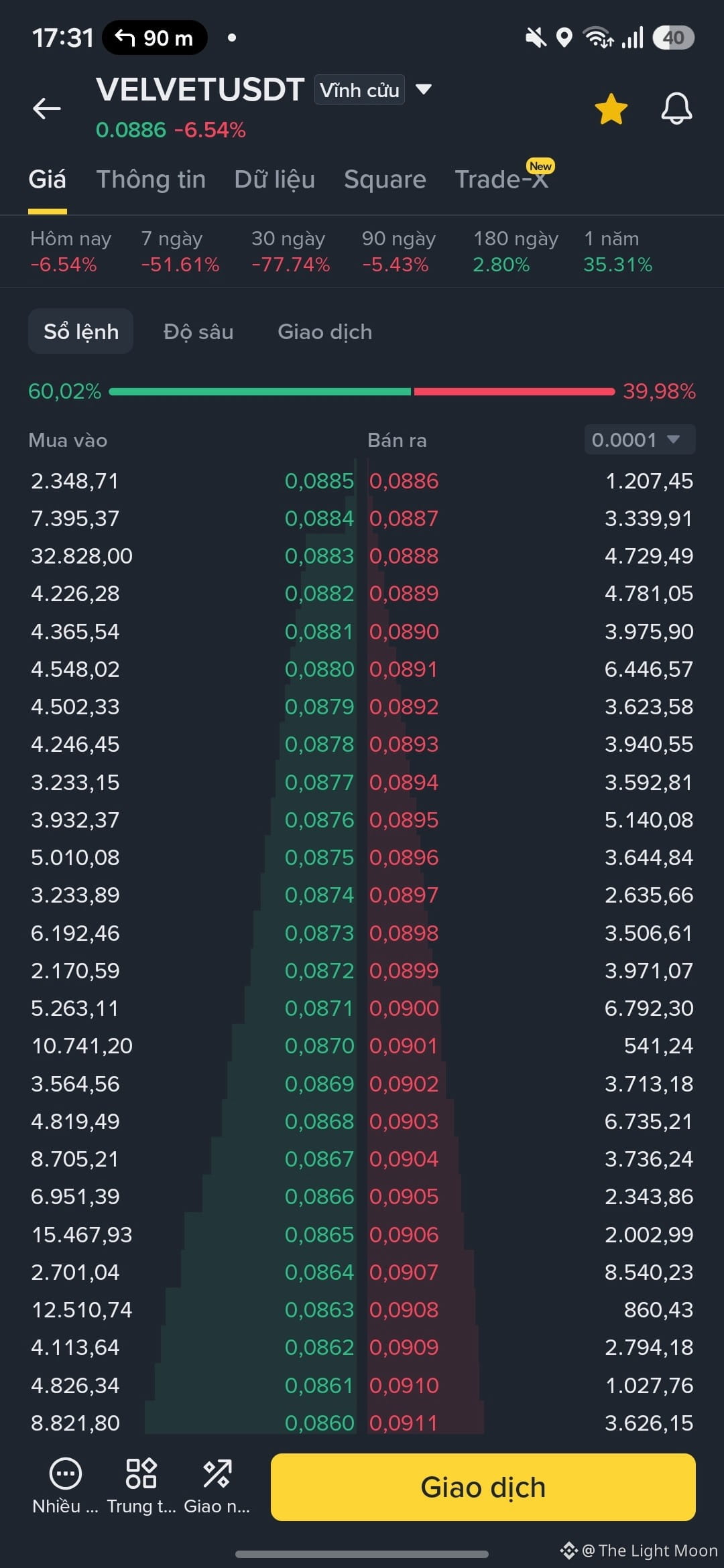
Task: Select bid price 0,0883 row
Action: (193, 556)
